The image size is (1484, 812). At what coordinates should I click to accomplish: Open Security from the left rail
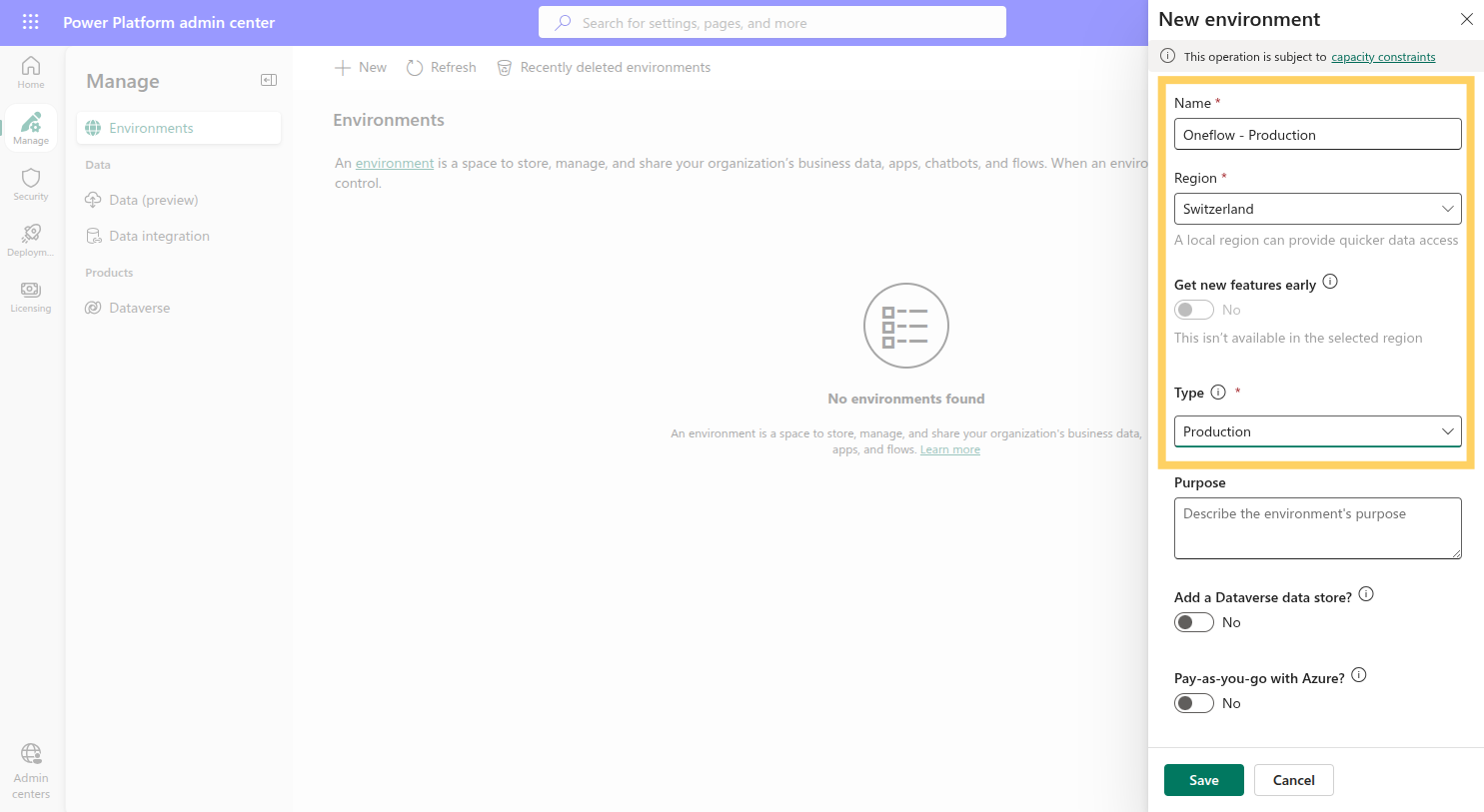pos(31,184)
